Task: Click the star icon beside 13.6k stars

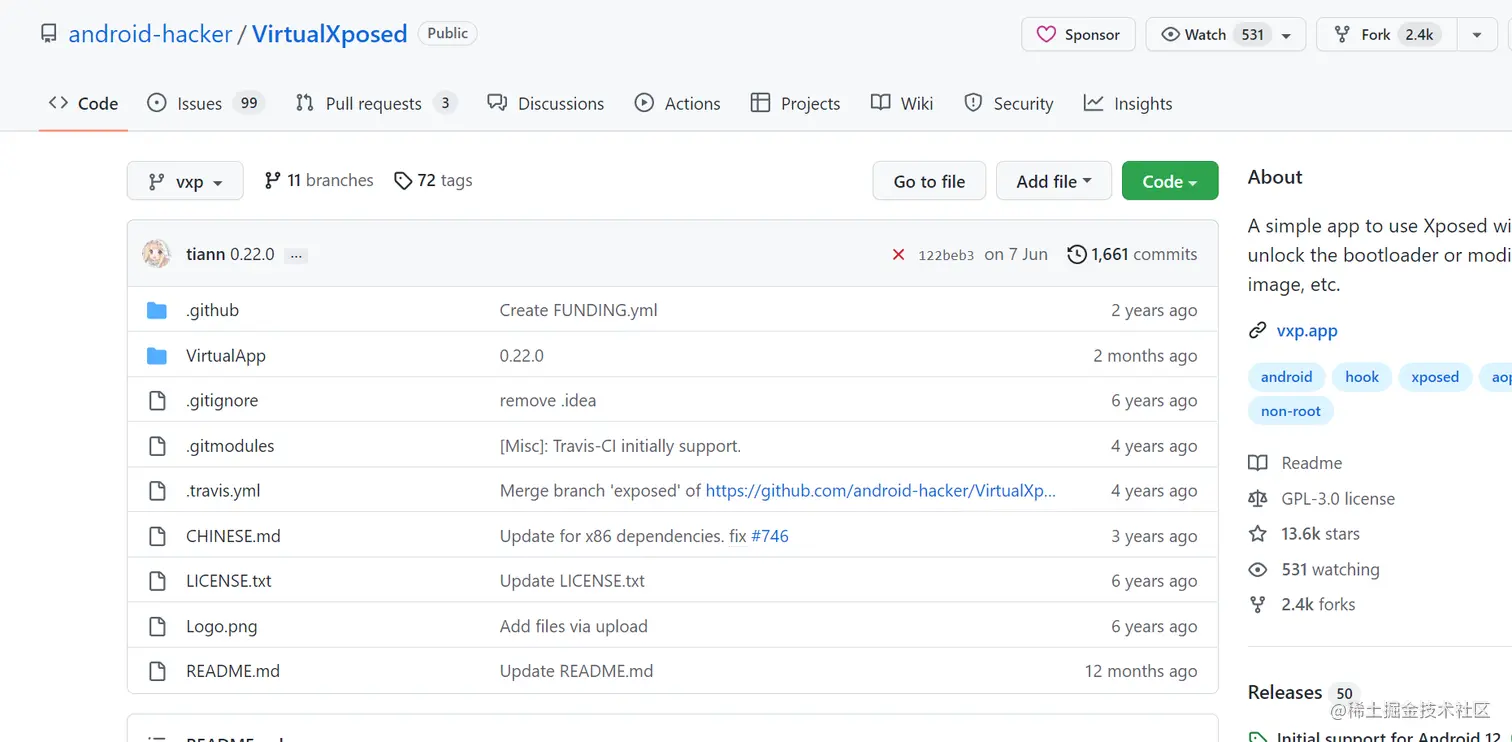Action: coord(1258,534)
